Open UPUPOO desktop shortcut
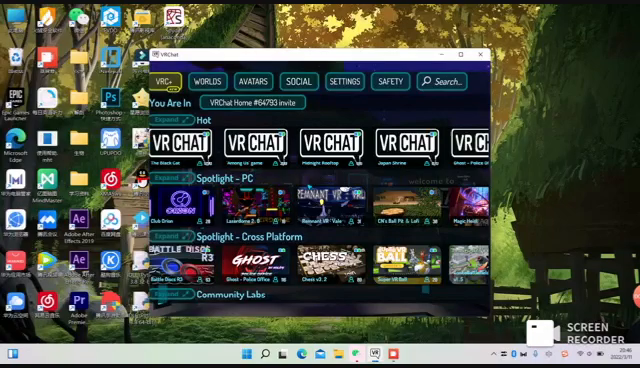640x368 pixels. coord(110,142)
